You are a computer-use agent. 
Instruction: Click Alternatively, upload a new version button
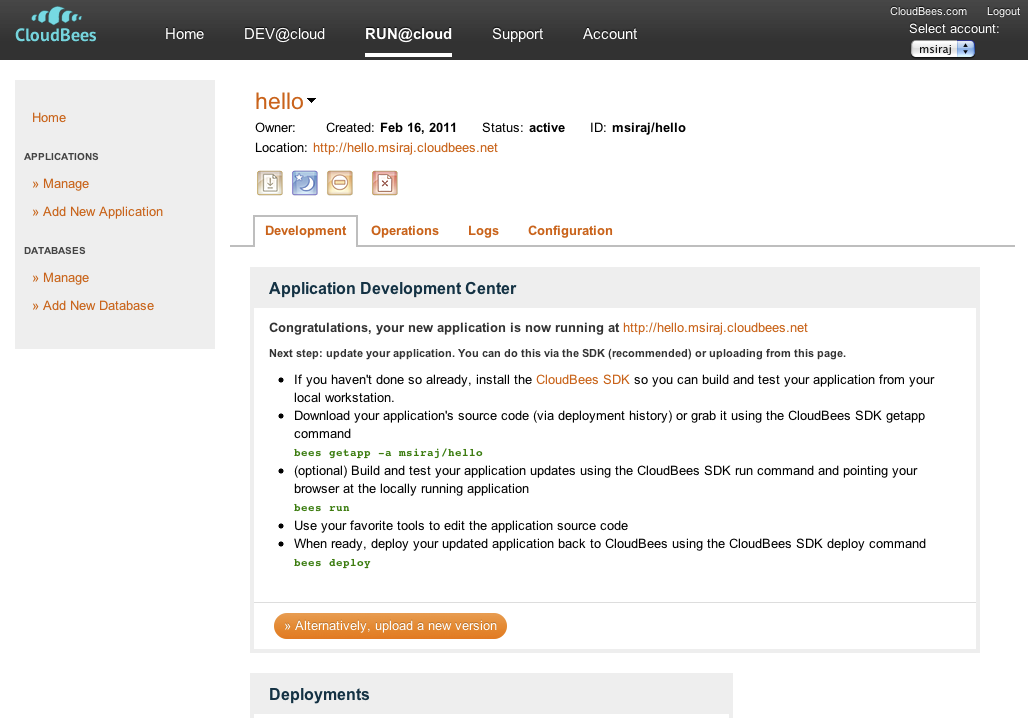click(390, 626)
